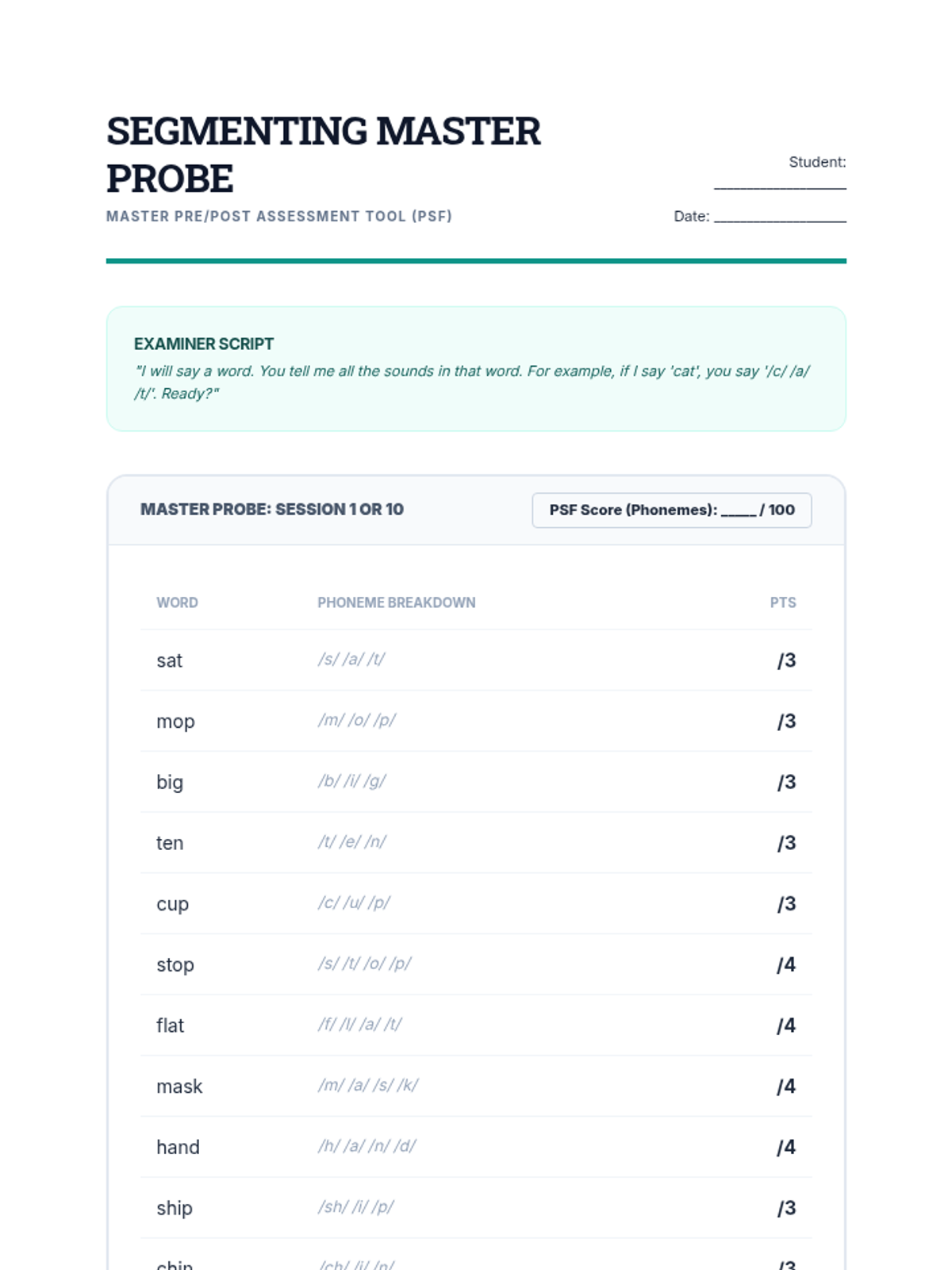Click the PSF Score (Phonemes) box
The height and width of the screenshot is (1270, 952).
coord(671,510)
